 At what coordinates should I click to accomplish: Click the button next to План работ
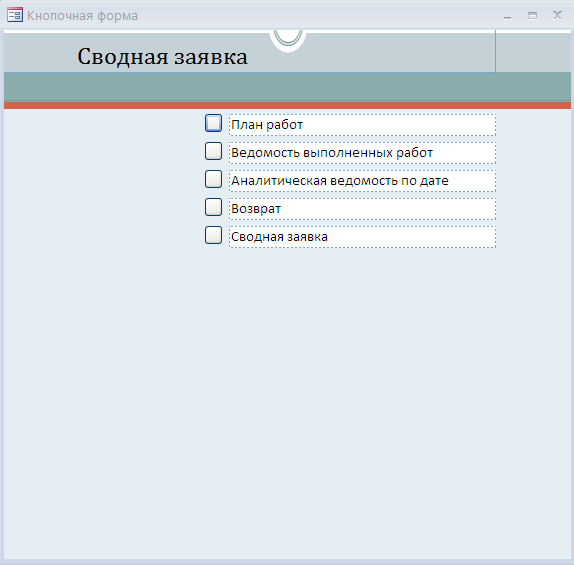(x=213, y=123)
